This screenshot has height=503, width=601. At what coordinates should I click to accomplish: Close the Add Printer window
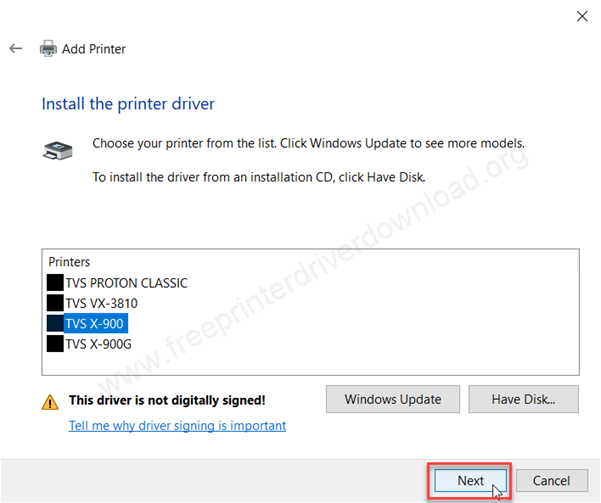pyautogui.click(x=581, y=15)
